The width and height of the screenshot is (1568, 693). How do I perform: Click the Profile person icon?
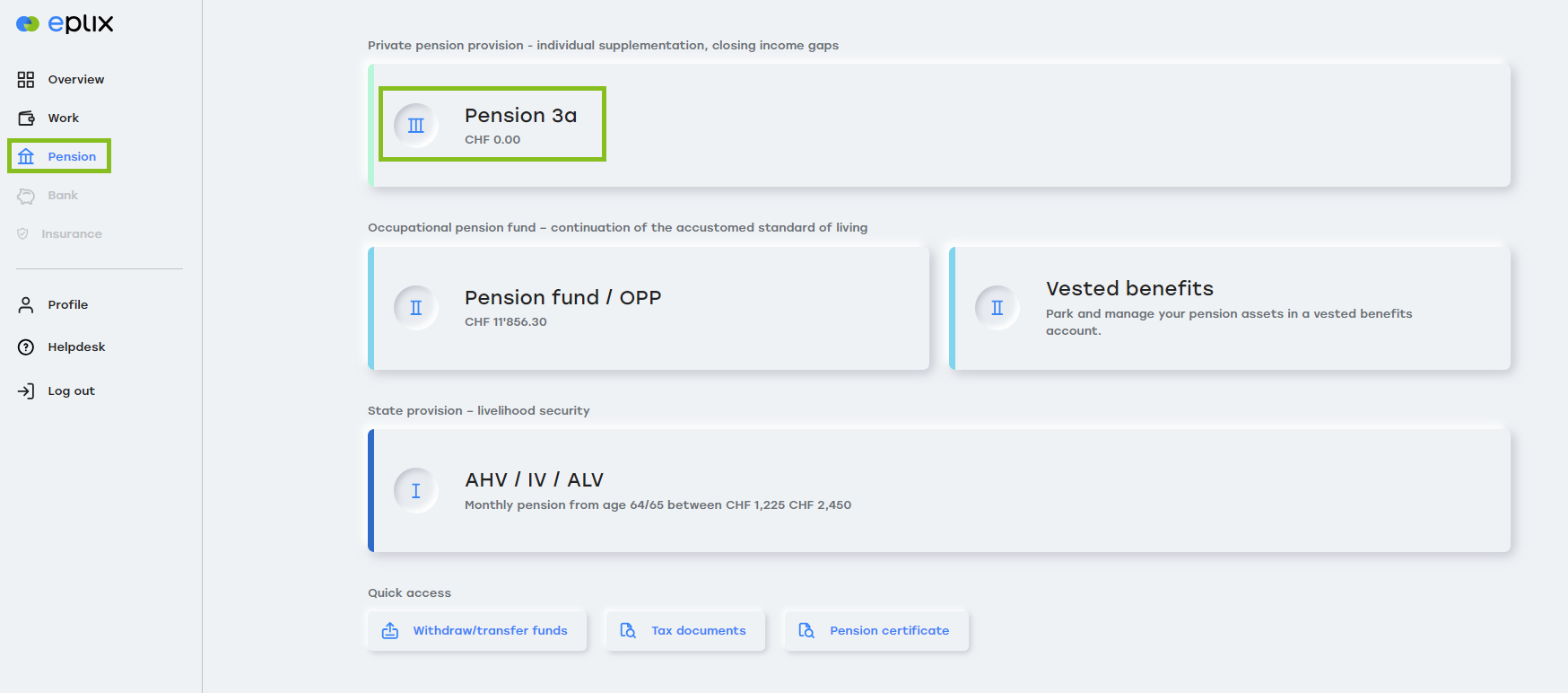coord(26,305)
